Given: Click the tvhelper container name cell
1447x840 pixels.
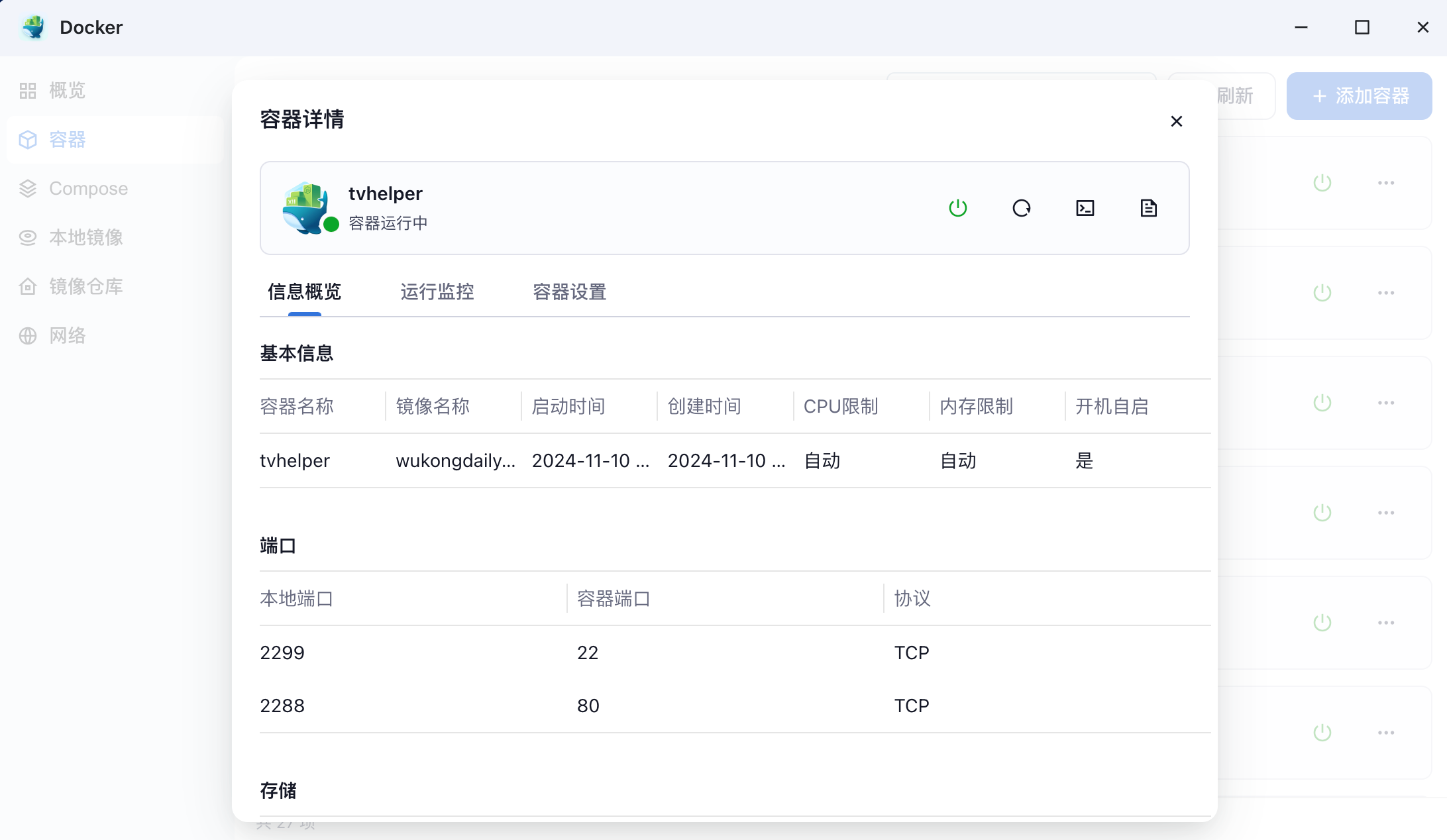Looking at the screenshot, I should (x=295, y=460).
